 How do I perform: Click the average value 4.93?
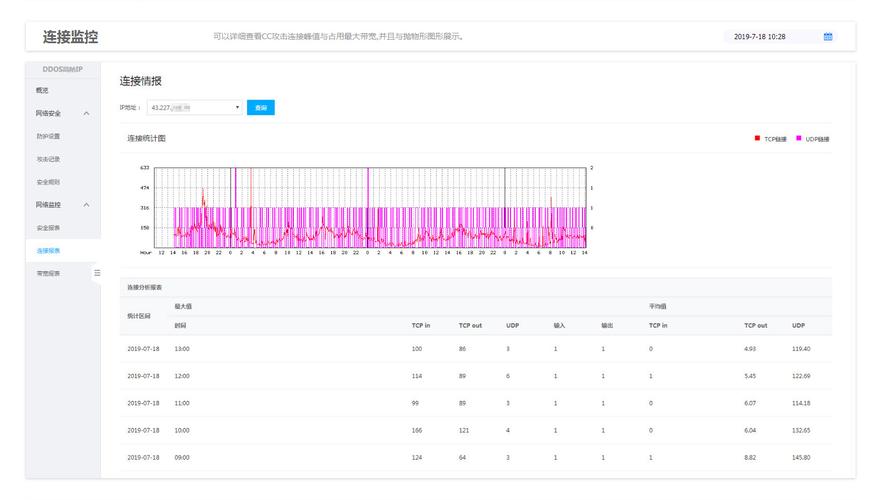click(750, 349)
